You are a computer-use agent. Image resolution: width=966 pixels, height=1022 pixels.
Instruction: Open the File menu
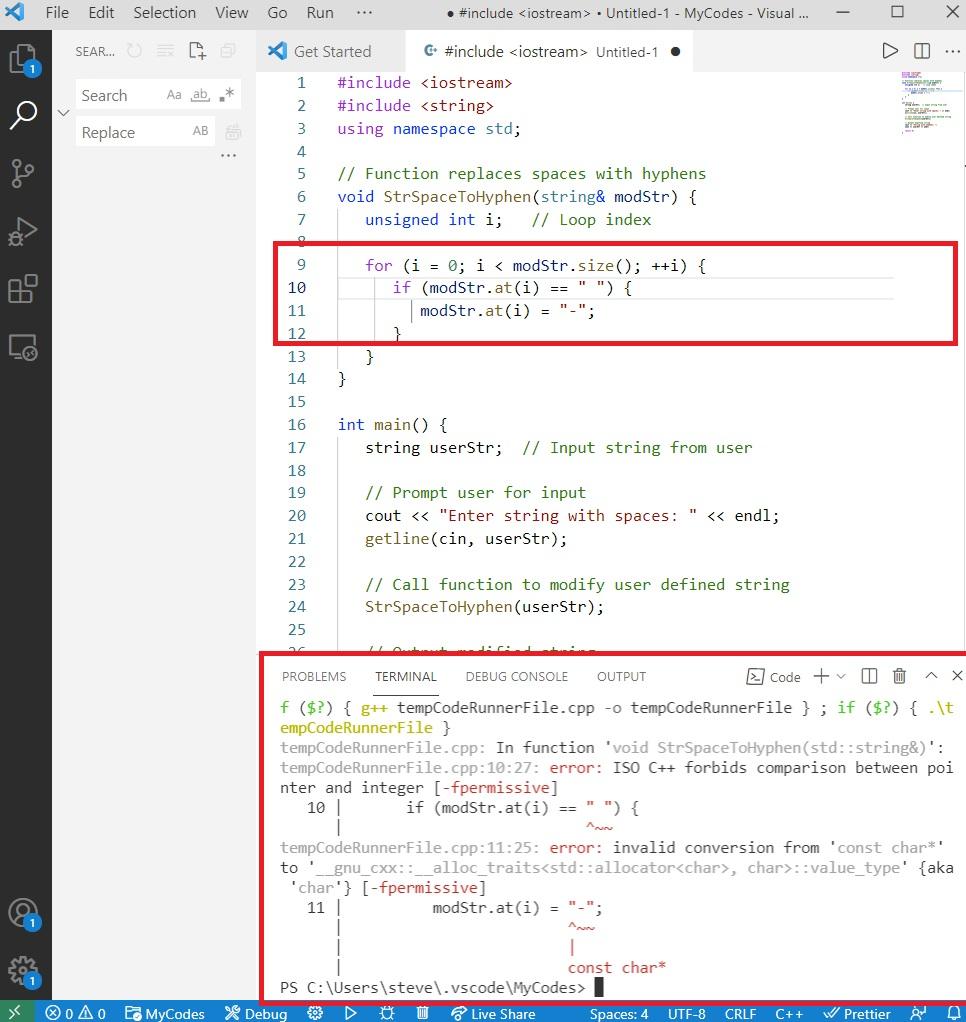click(x=57, y=12)
